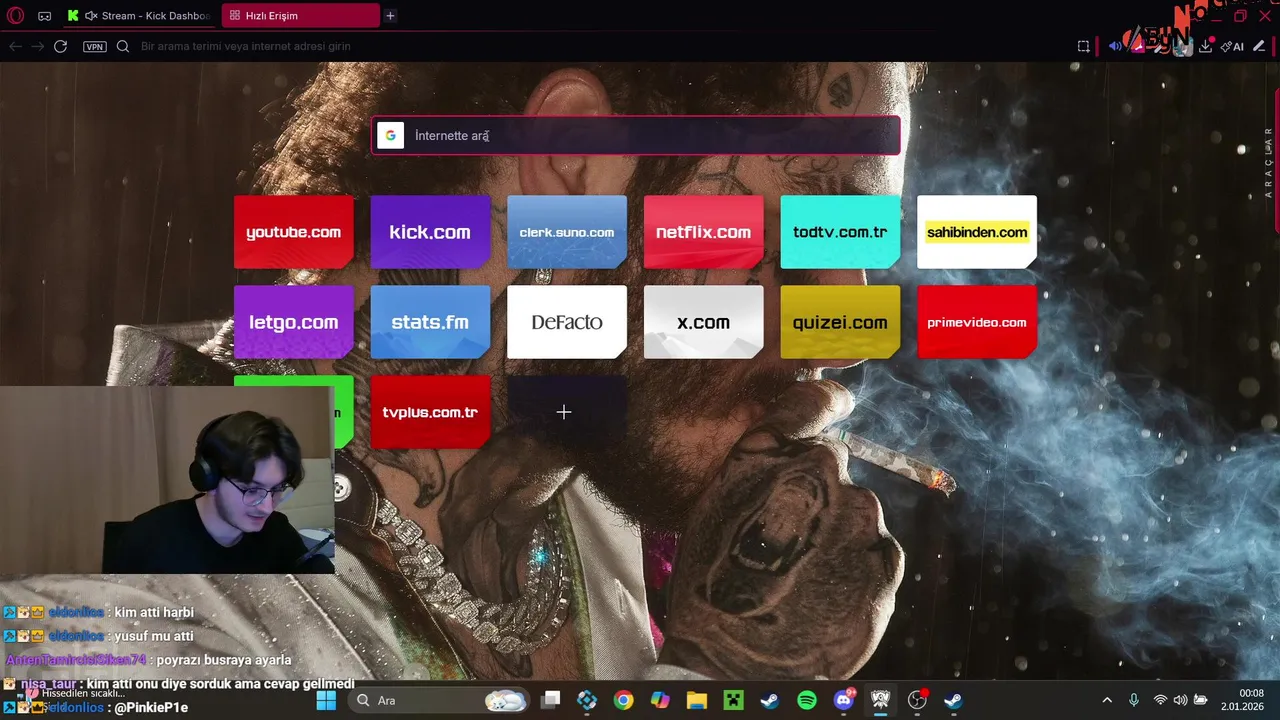
Task: Open Discord from the taskbar
Action: click(844, 700)
